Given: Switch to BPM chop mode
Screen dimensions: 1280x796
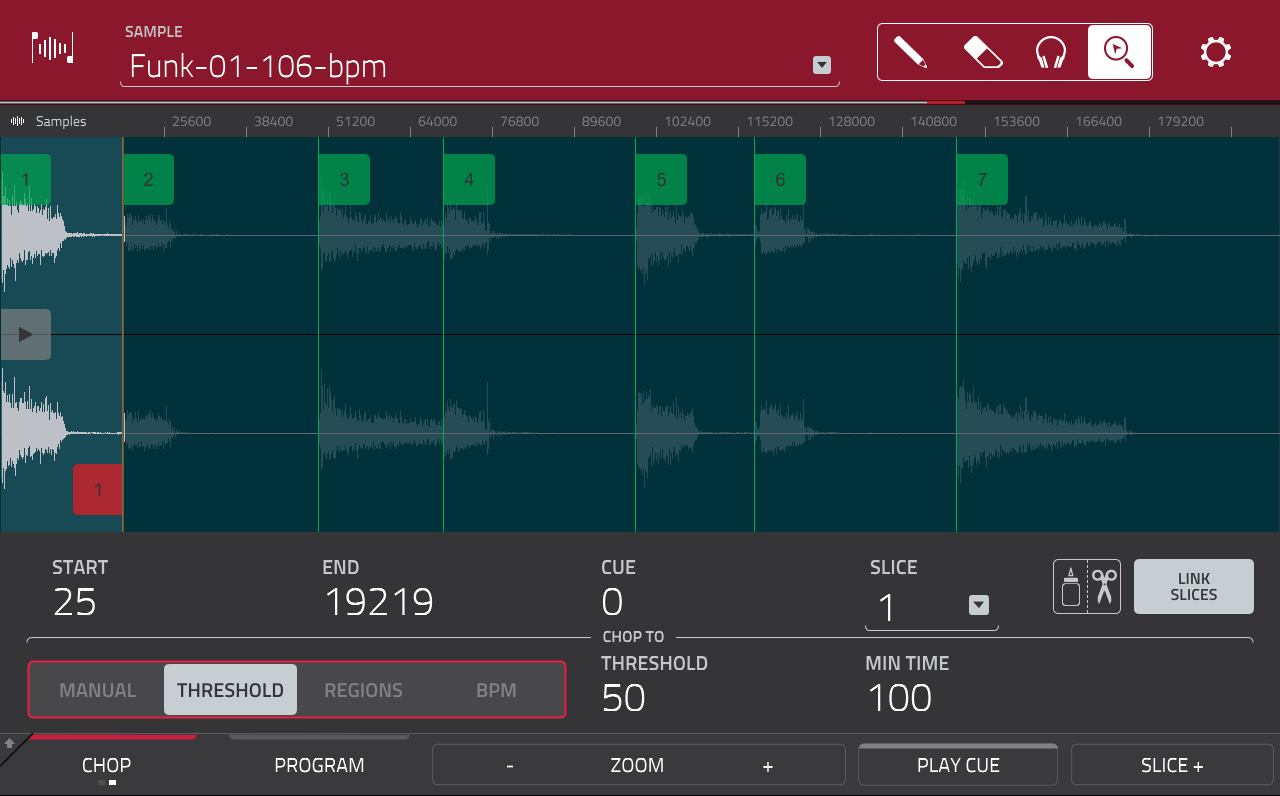Looking at the screenshot, I should [497, 689].
